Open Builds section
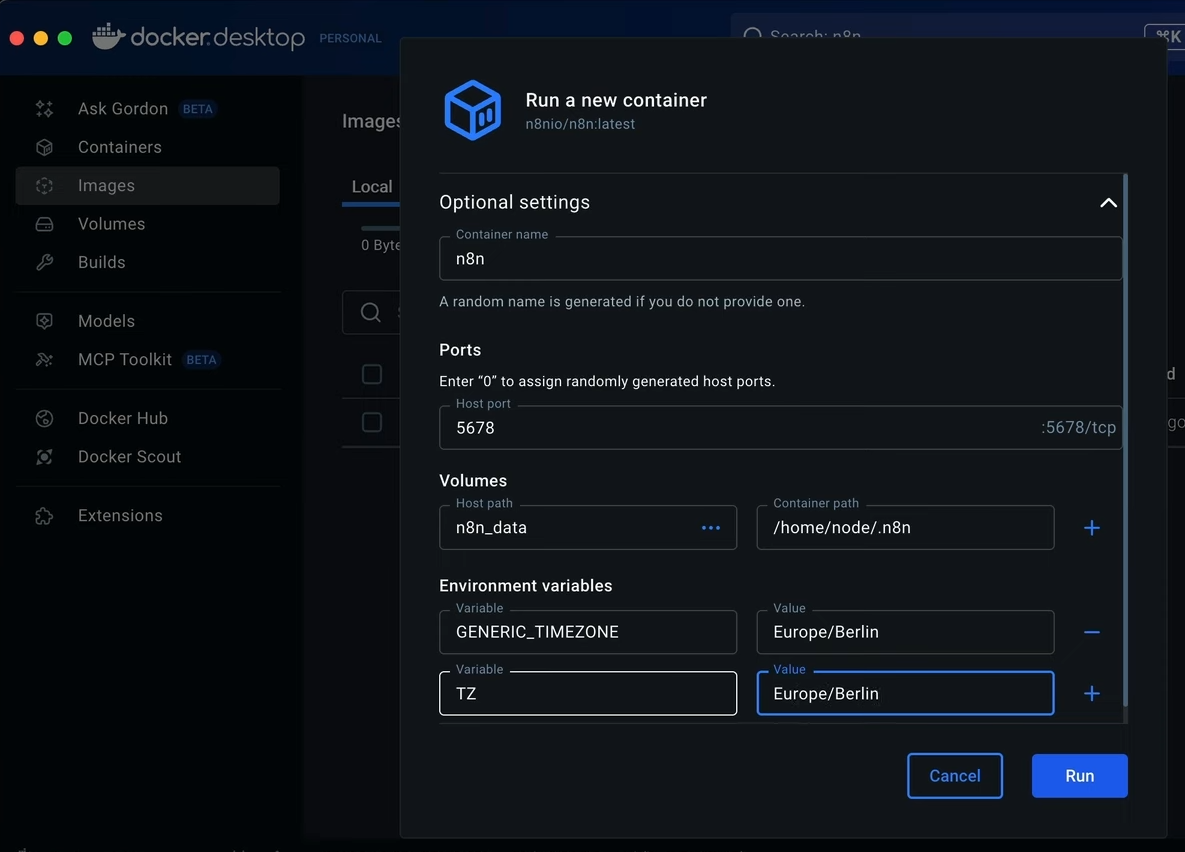Viewport: 1185px width, 852px height. (x=148, y=262)
